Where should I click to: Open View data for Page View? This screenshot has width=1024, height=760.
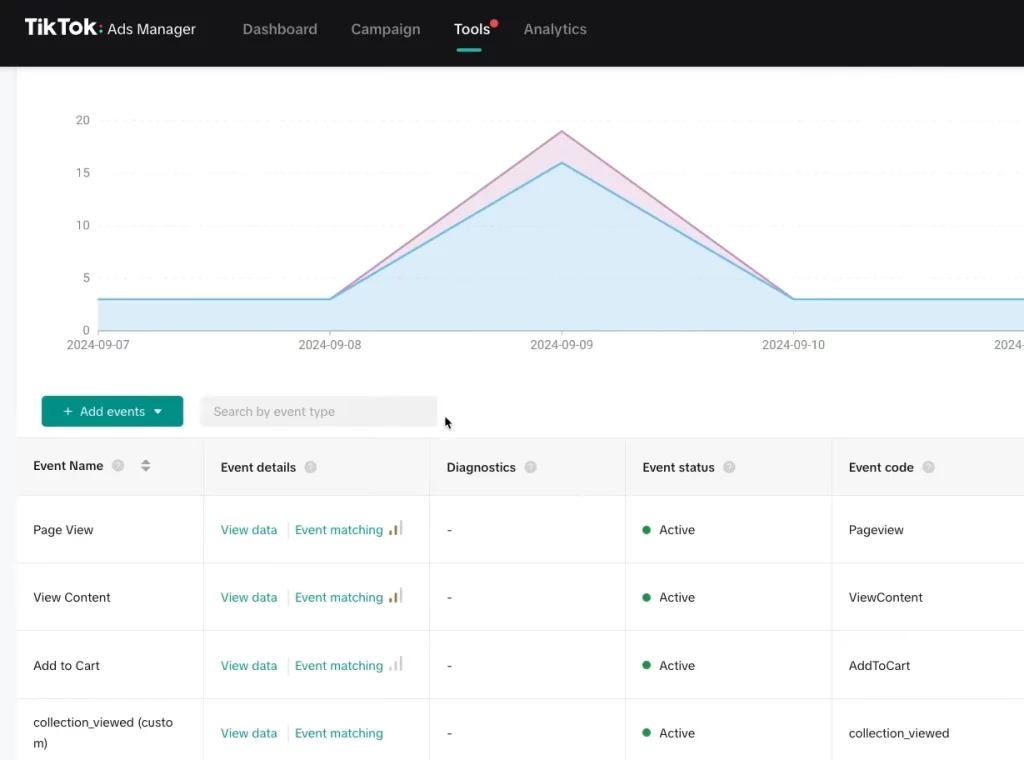coord(249,530)
